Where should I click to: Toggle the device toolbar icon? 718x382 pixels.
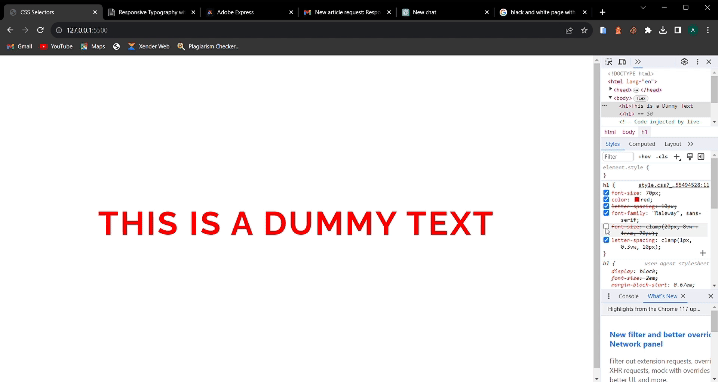(x=622, y=62)
